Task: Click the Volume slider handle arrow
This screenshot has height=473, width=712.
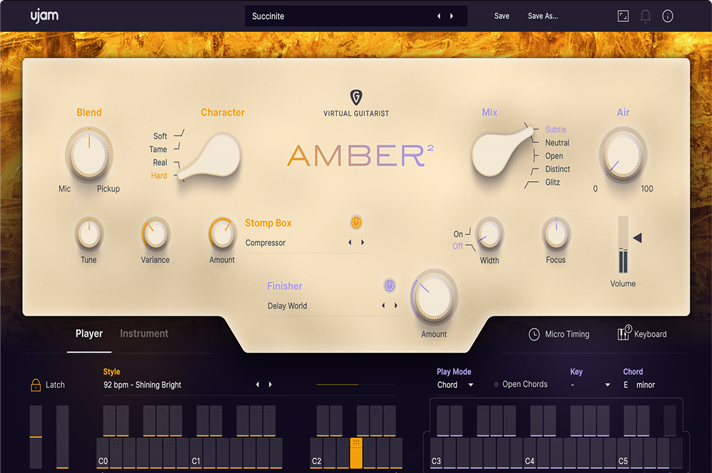Action: click(638, 238)
